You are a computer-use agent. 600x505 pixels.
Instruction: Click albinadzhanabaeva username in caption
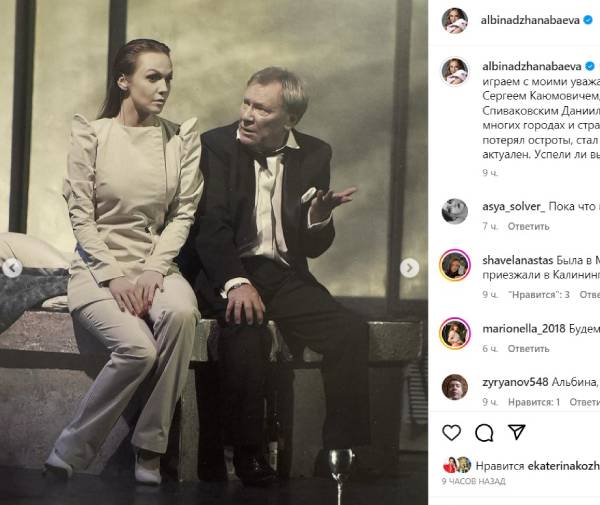pos(532,66)
